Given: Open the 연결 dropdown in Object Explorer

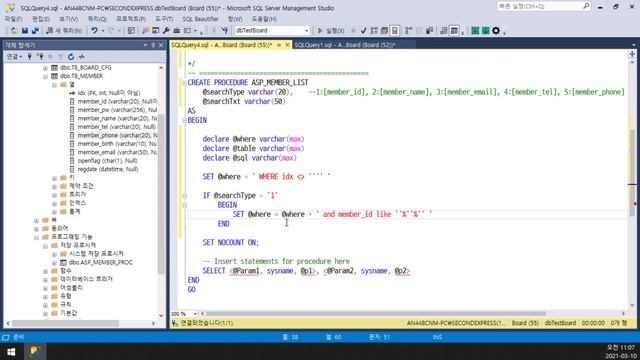Looking at the screenshot, I should click(x=14, y=57).
